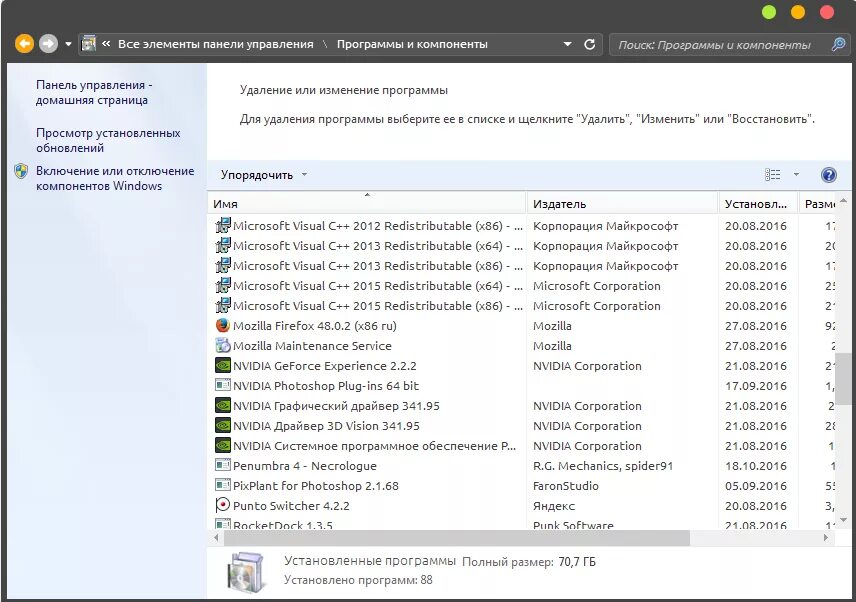The width and height of the screenshot is (856, 602).
Task: Select Visual C++ 2012 Redistributable (x86) icon
Action: (x=223, y=225)
